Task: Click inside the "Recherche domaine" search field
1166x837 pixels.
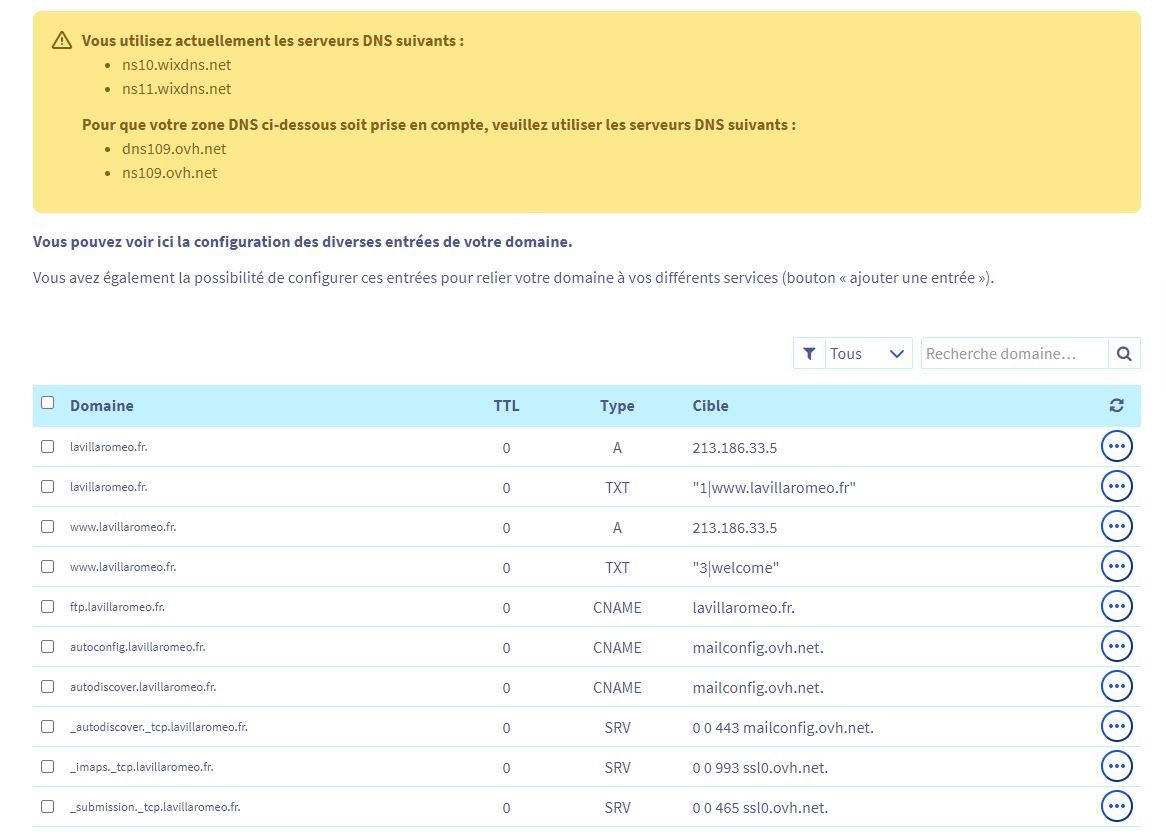Action: point(1013,354)
